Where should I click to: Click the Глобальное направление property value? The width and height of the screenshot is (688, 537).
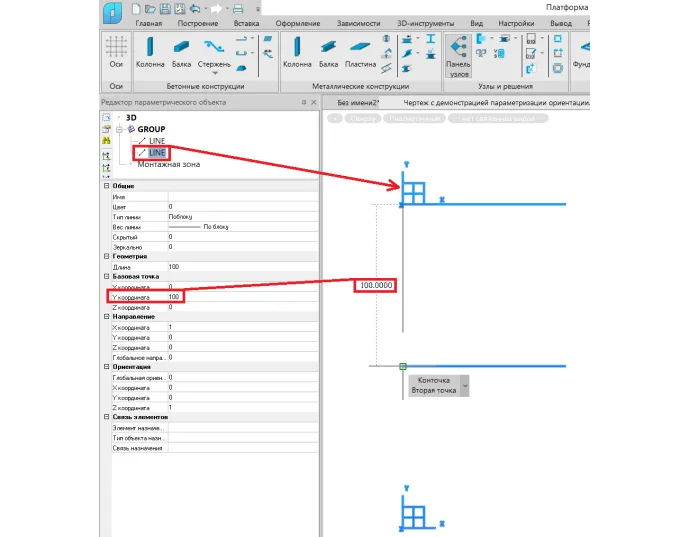[243, 358]
